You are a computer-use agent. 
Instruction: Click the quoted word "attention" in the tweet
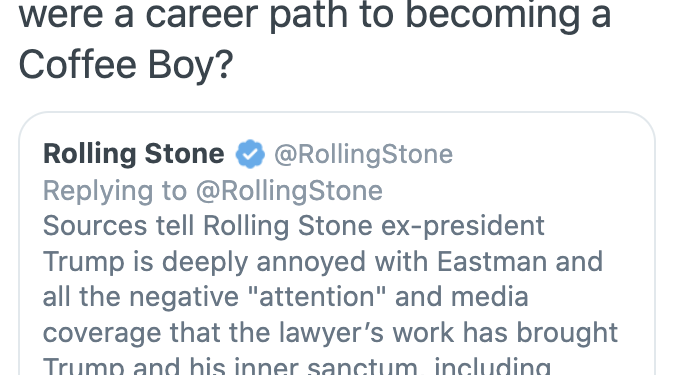[x=316, y=297]
